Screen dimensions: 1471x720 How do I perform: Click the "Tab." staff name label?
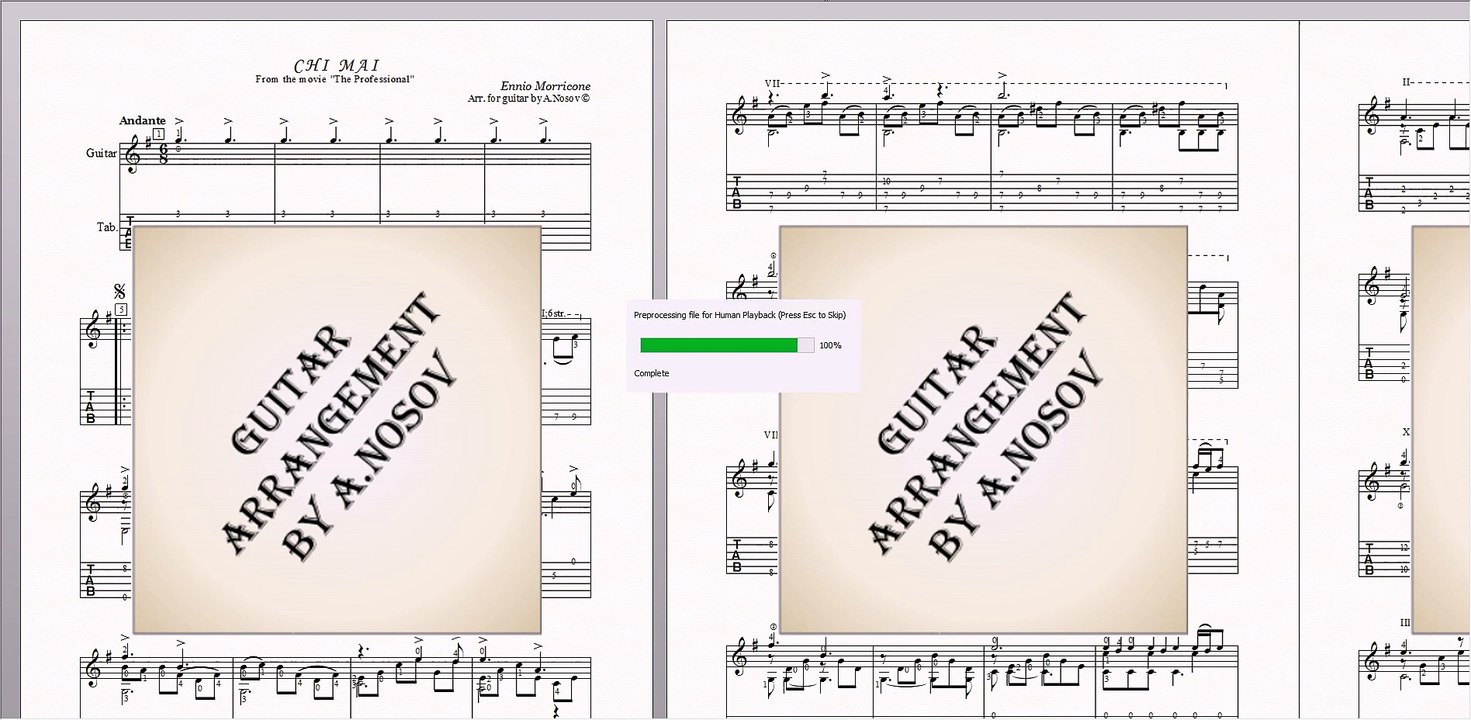pyautogui.click(x=107, y=227)
